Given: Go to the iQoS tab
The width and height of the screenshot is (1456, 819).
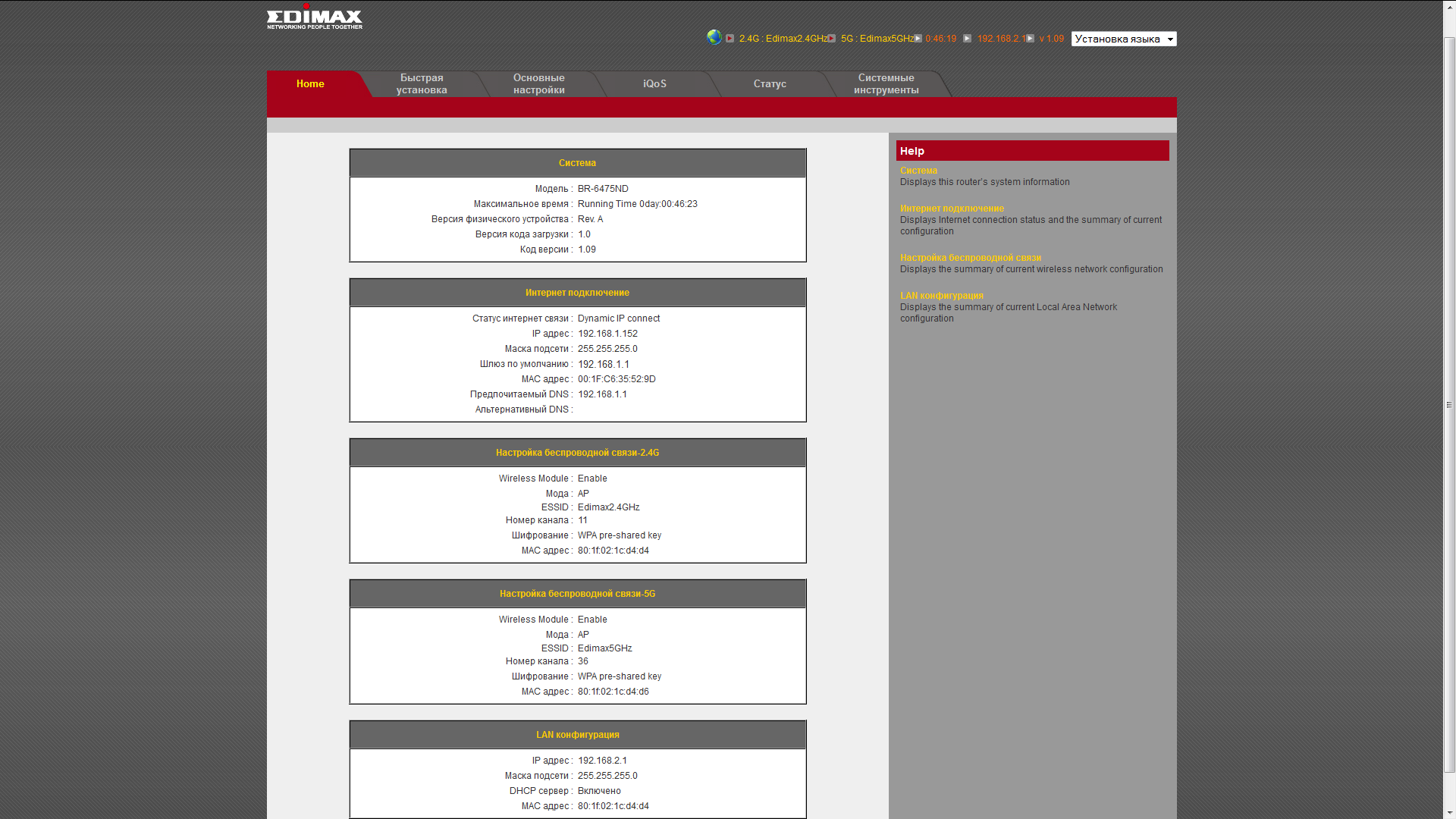Looking at the screenshot, I should coord(654,84).
